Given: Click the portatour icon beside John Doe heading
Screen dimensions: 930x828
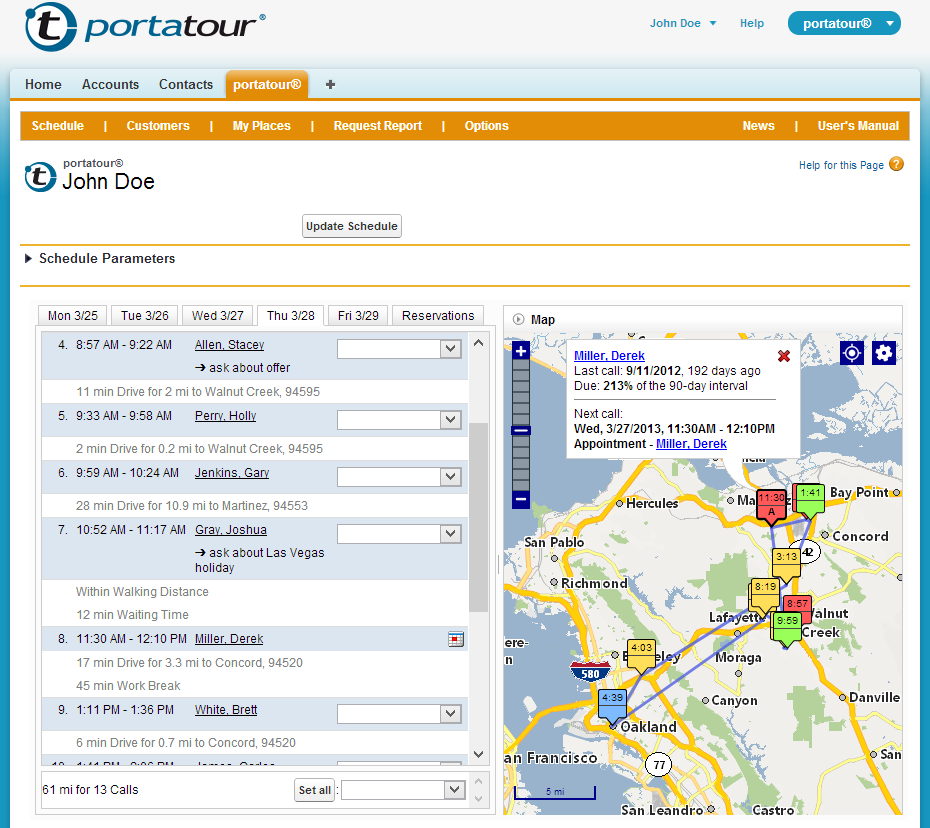Looking at the screenshot, I should pos(40,177).
